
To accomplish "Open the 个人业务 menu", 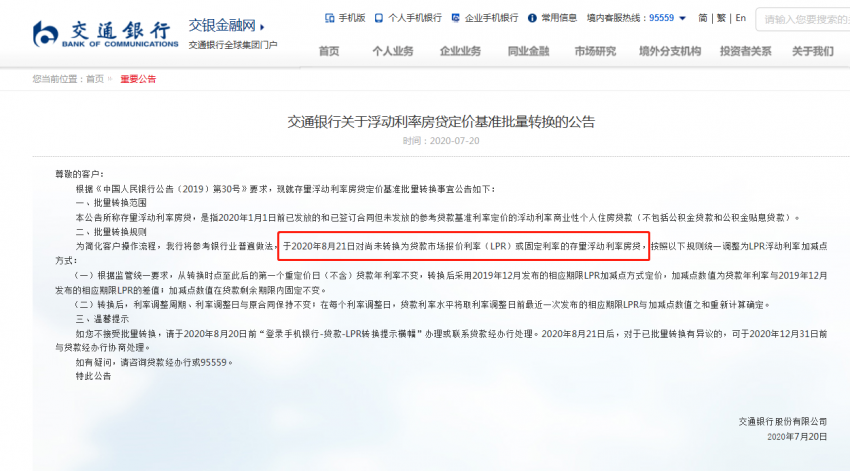I will point(392,51).
